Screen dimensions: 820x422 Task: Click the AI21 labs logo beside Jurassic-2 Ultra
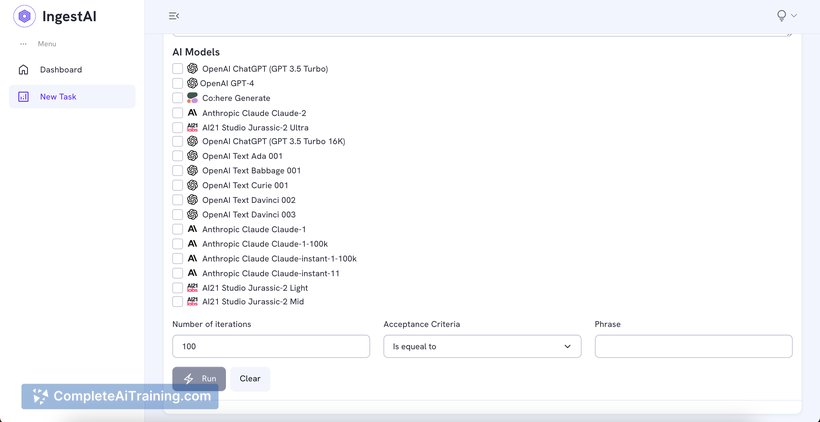pyautogui.click(x=192, y=128)
